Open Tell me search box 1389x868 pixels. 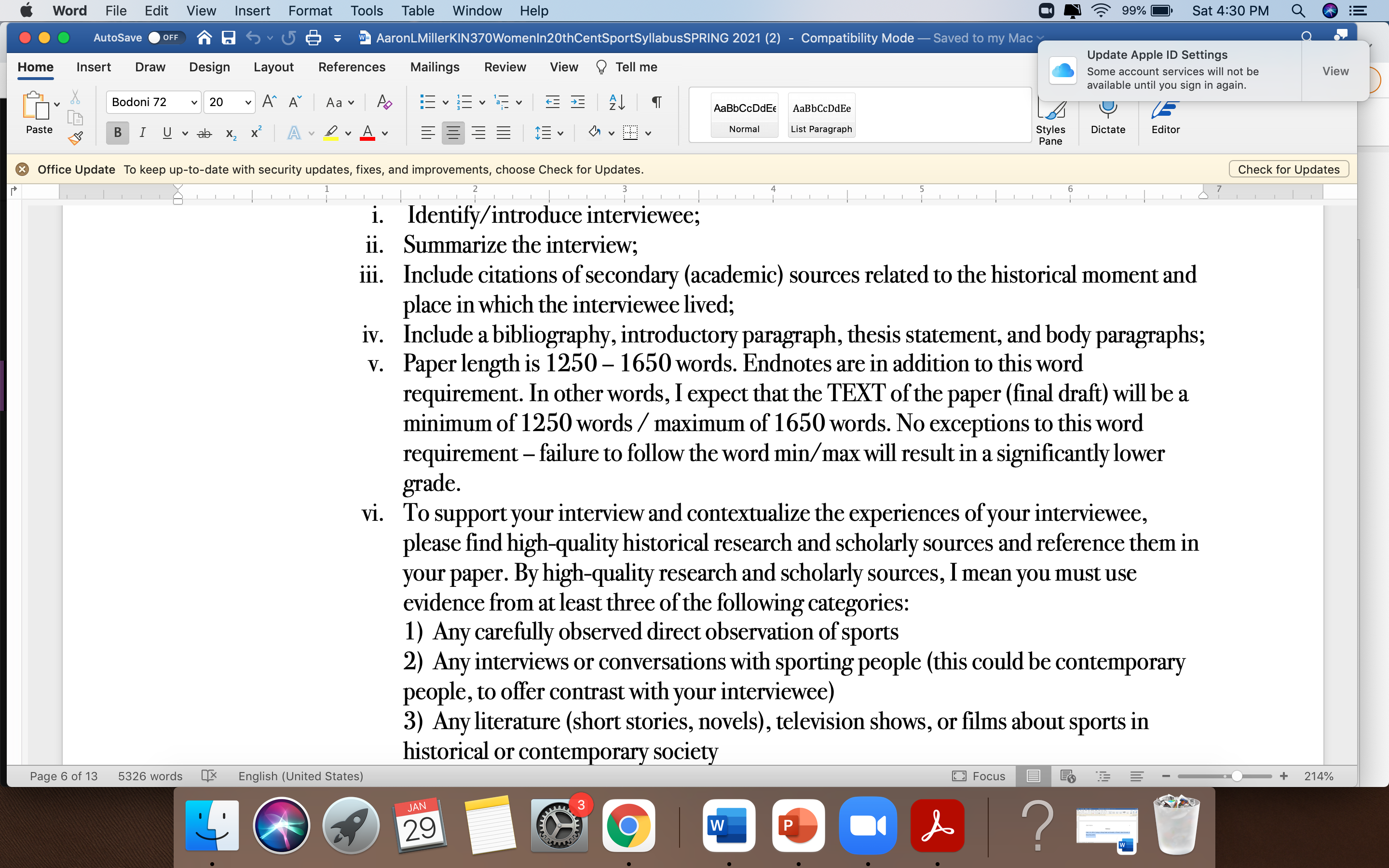tap(627, 67)
